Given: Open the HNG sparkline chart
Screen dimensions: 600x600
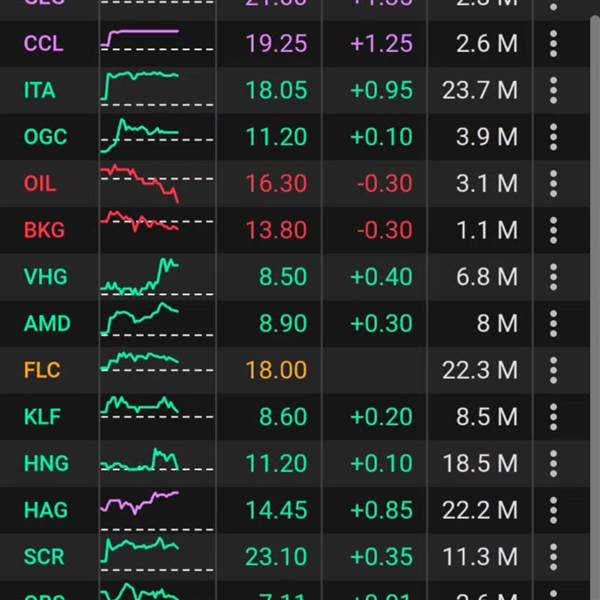Looking at the screenshot, I should (157, 459).
